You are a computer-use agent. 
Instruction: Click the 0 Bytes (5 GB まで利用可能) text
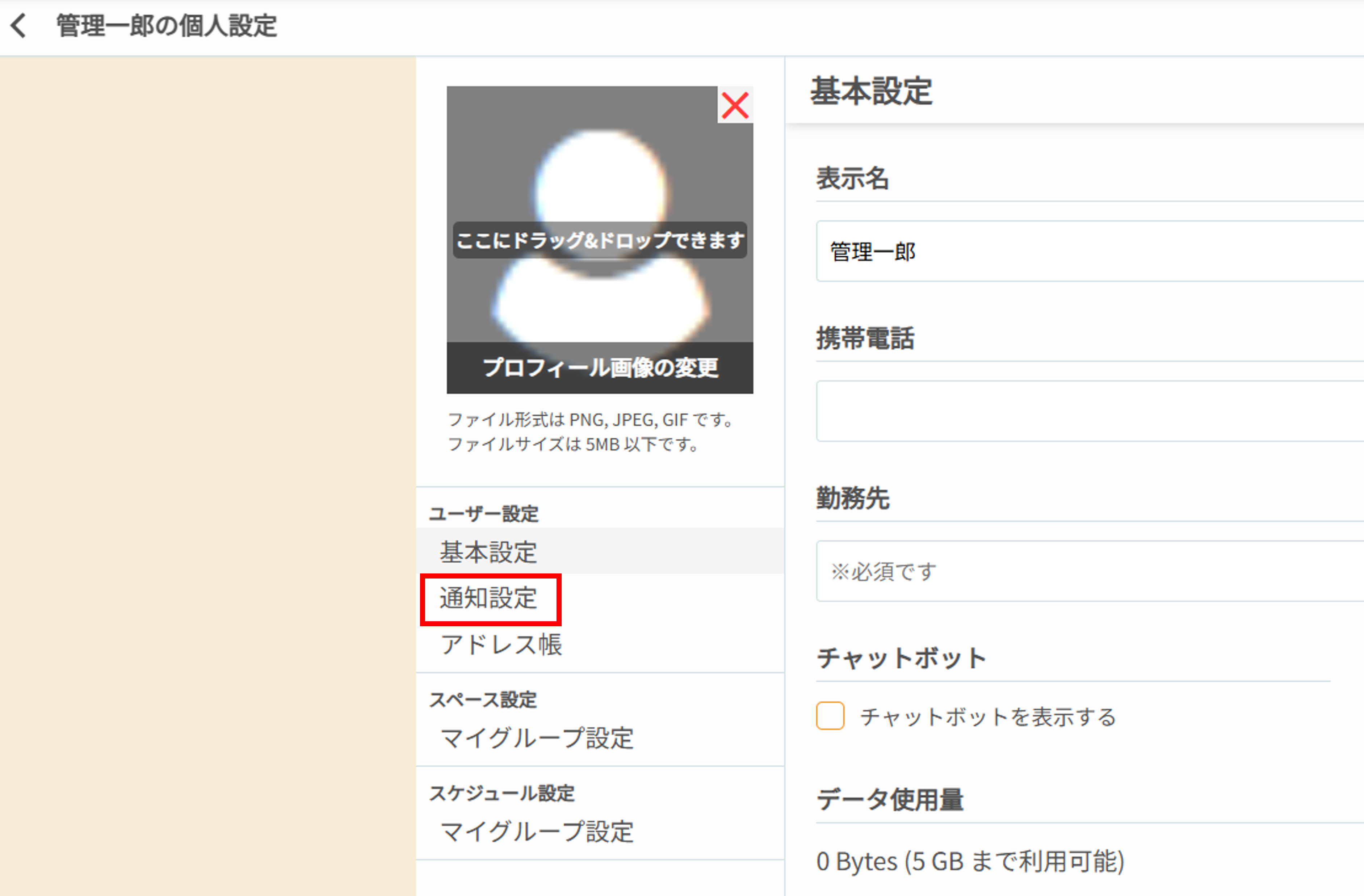[x=970, y=861]
